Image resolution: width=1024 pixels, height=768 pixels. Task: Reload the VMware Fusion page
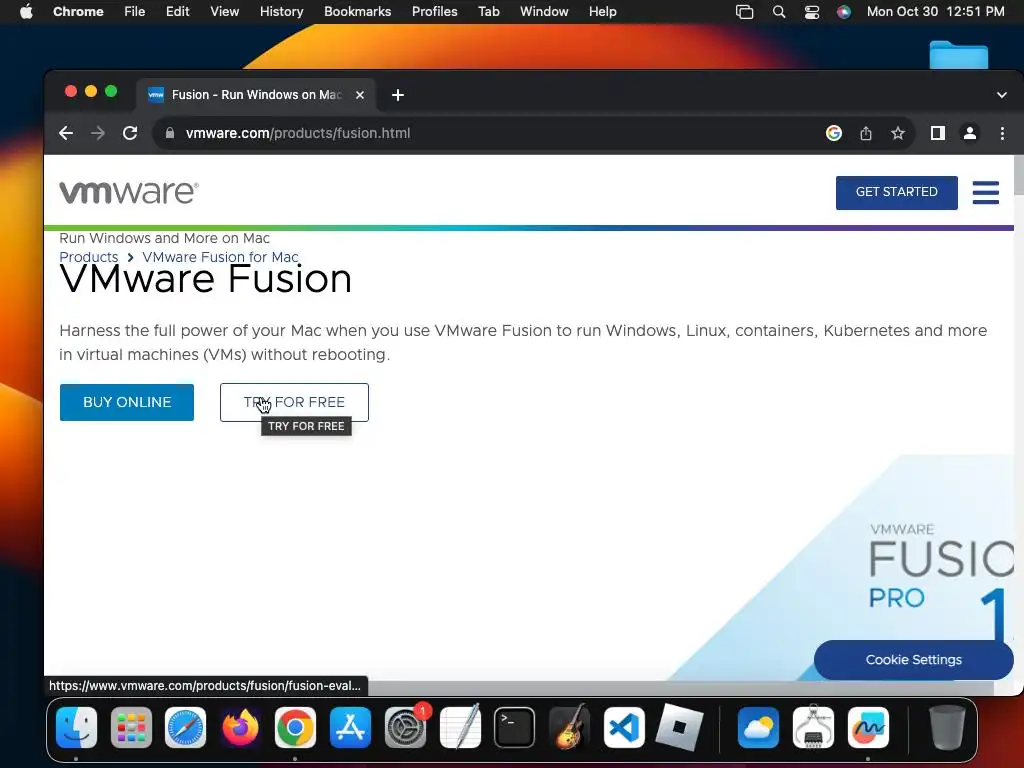point(130,133)
